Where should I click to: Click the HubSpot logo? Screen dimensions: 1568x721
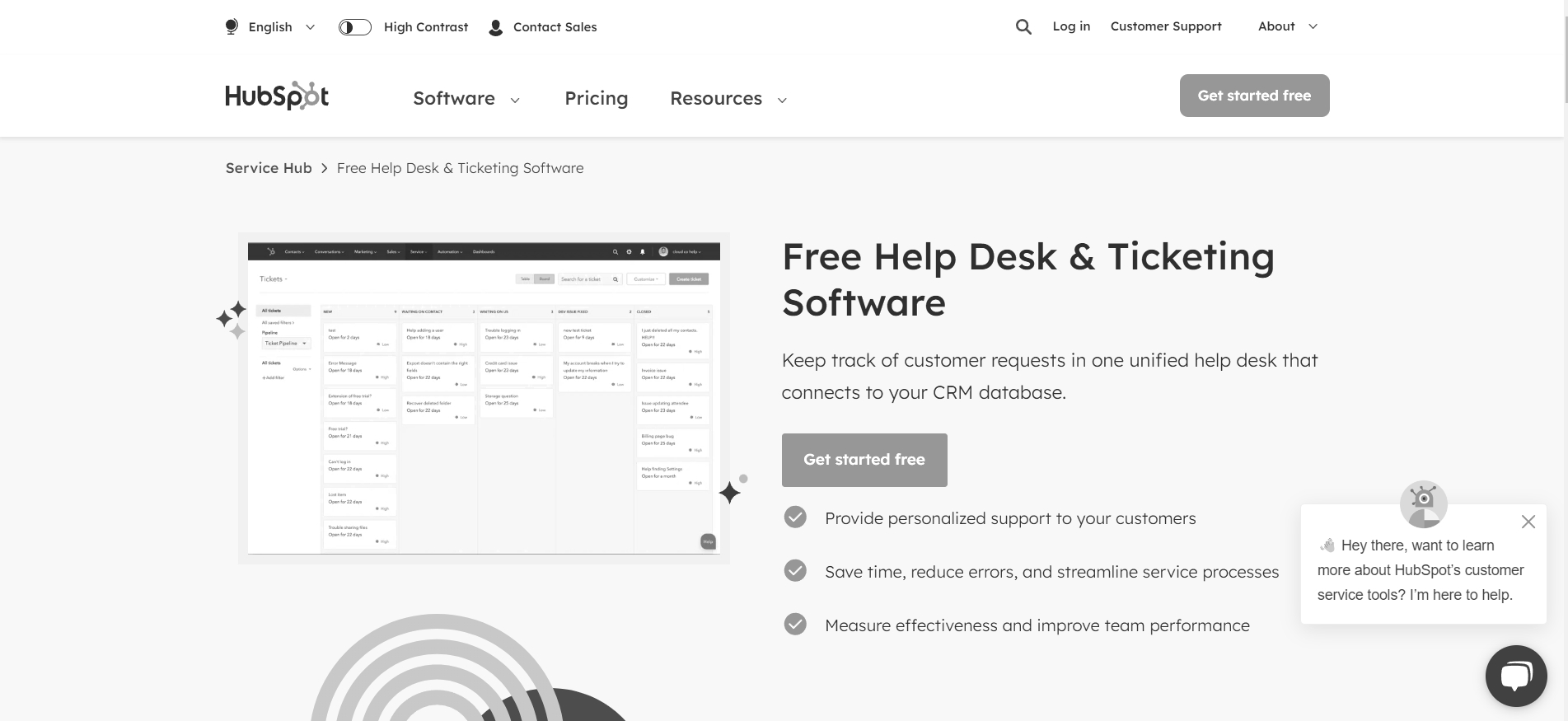click(277, 96)
